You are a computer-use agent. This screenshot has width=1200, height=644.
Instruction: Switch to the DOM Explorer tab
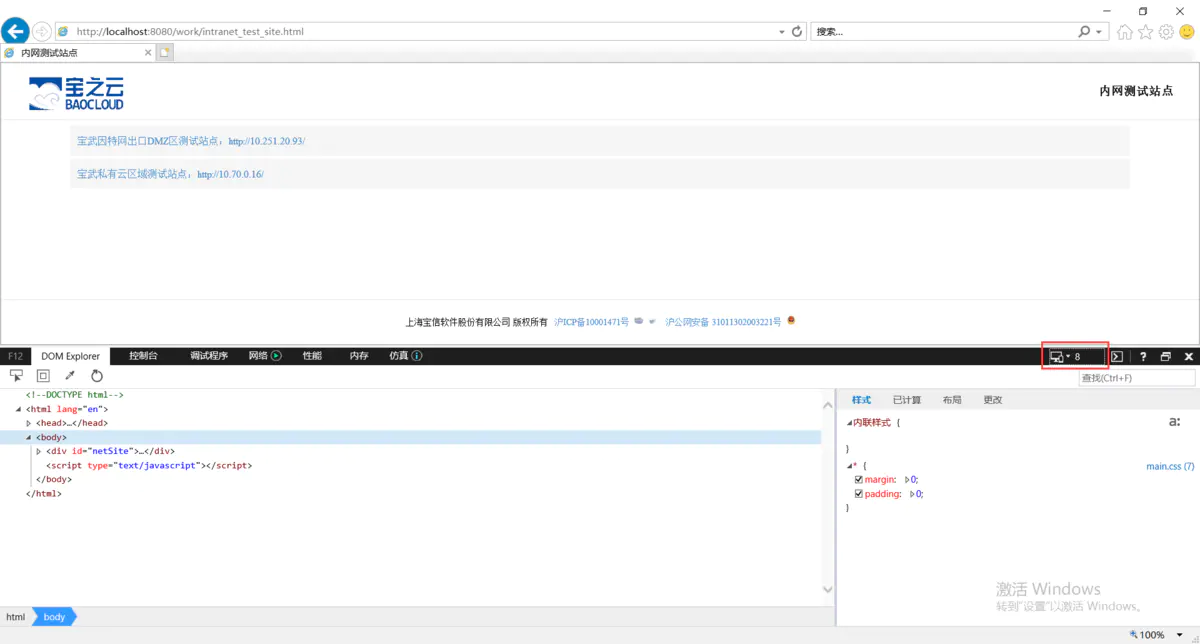coord(71,356)
